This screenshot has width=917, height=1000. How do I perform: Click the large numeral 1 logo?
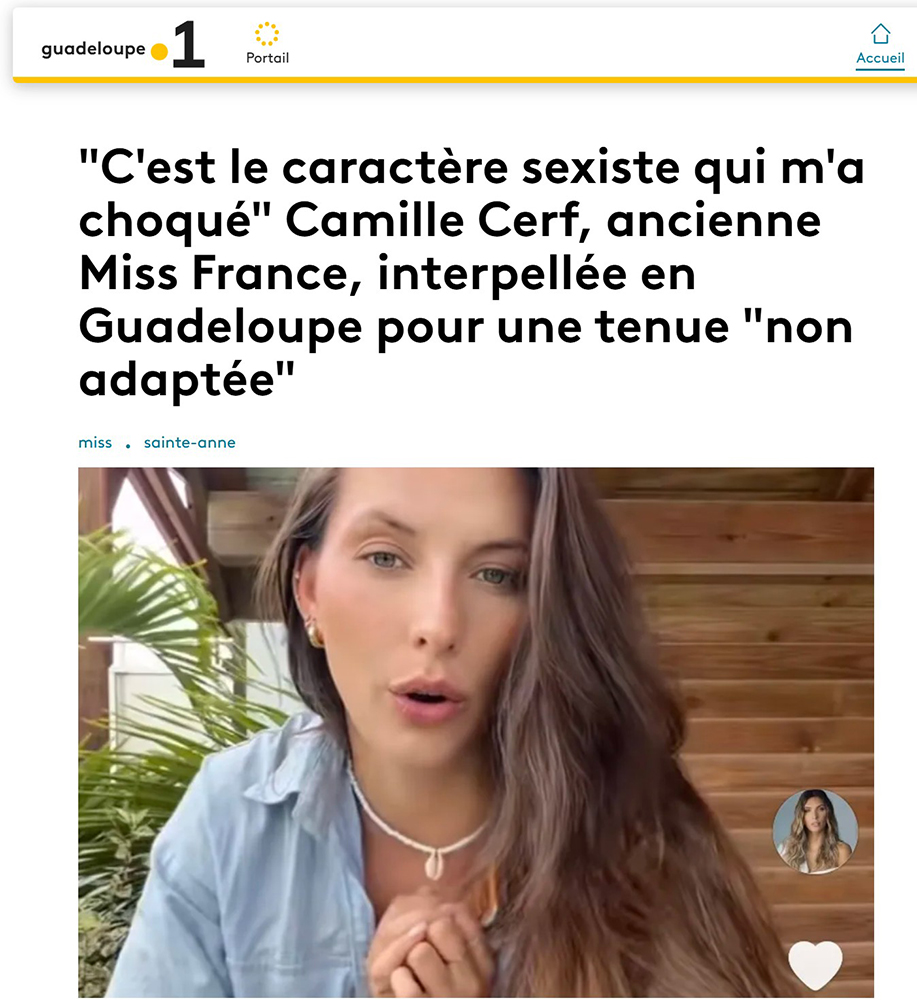[188, 44]
